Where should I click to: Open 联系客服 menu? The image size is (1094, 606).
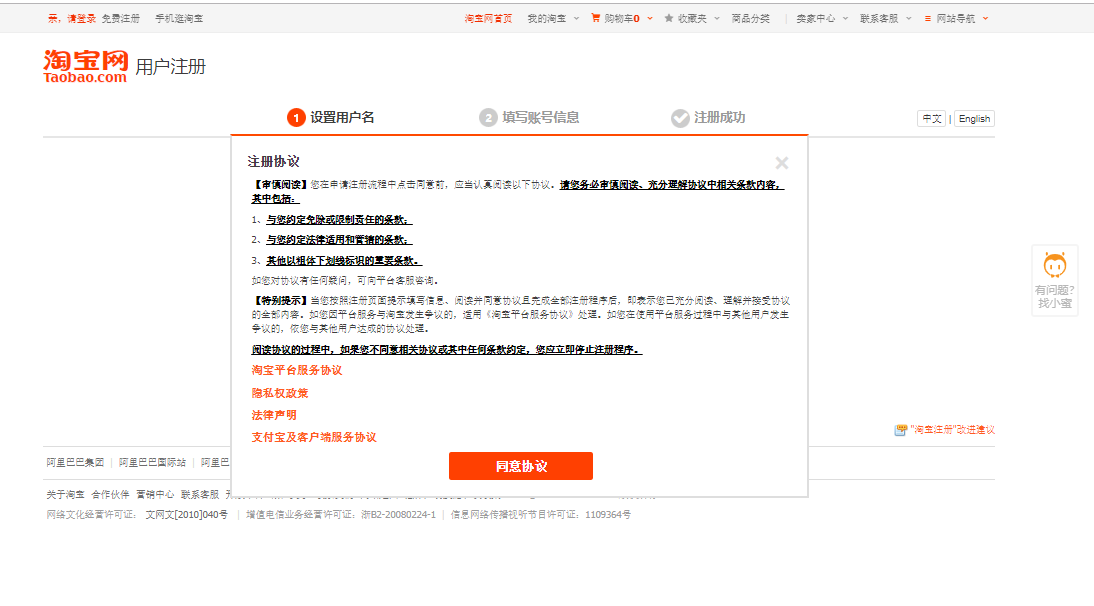[x=878, y=19]
